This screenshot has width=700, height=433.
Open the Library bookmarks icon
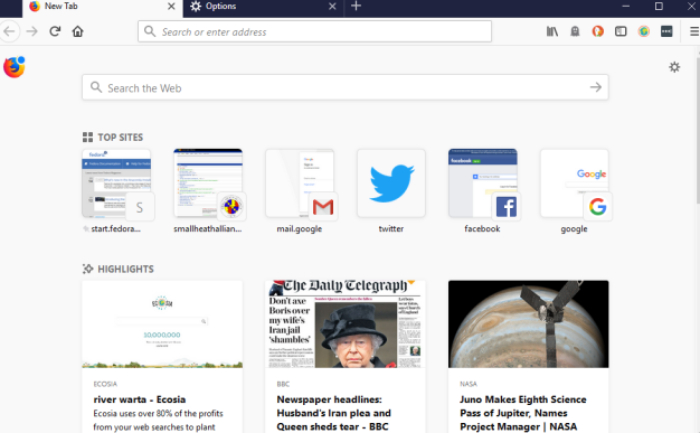[552, 31]
